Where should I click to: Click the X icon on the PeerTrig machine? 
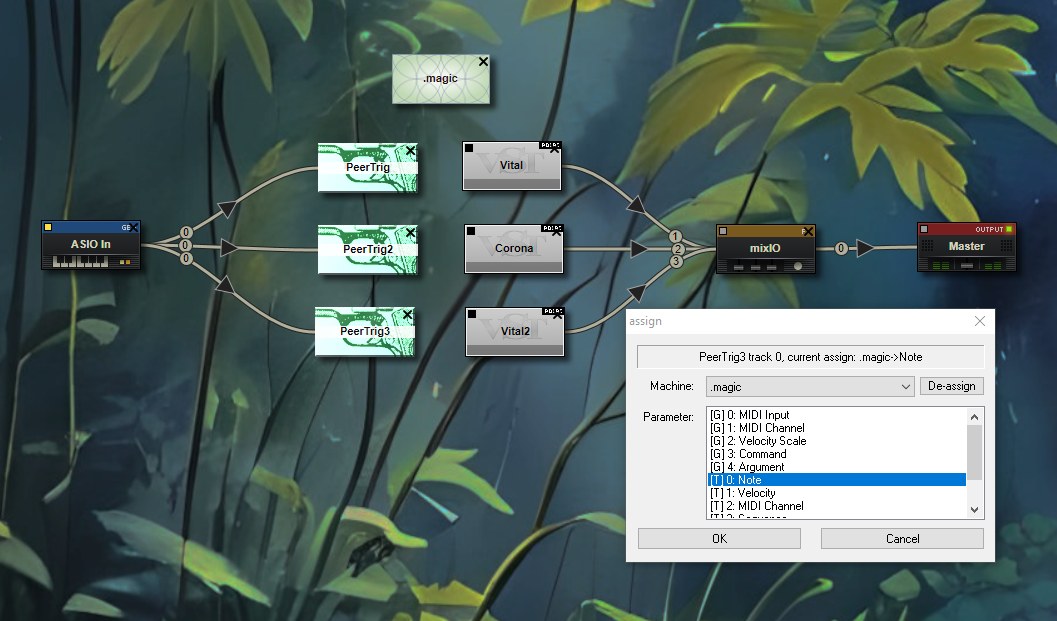(411, 150)
